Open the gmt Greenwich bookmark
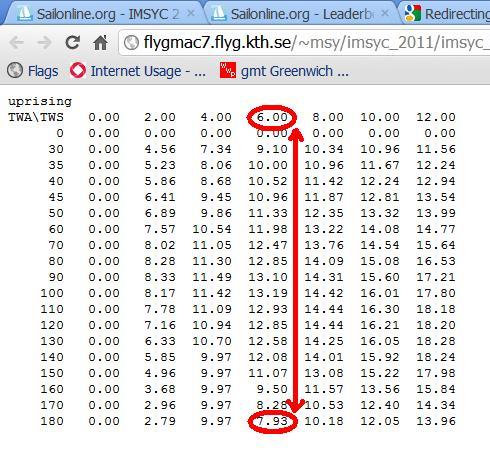 pyautogui.click(x=284, y=71)
